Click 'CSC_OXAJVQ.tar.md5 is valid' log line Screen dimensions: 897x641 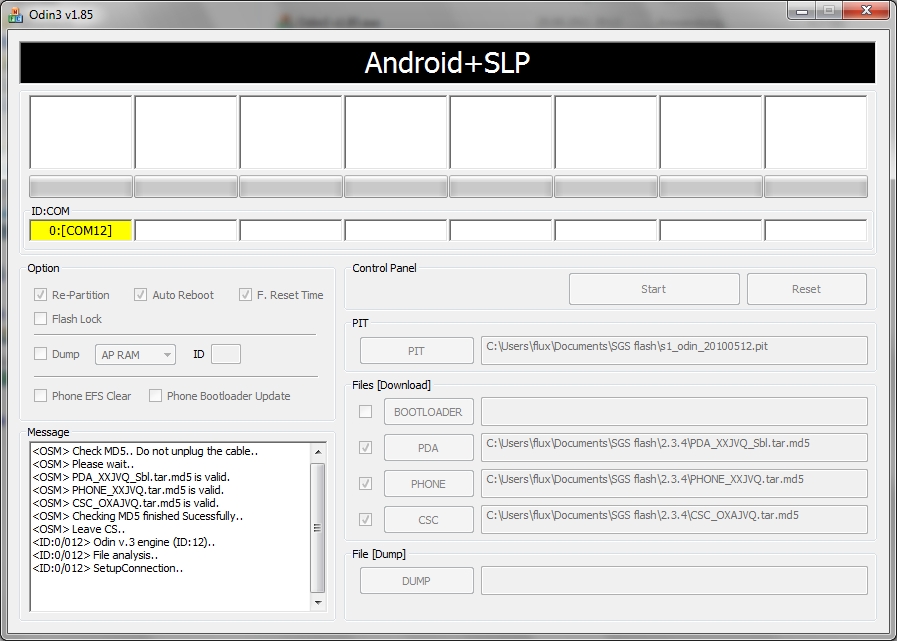[126, 503]
